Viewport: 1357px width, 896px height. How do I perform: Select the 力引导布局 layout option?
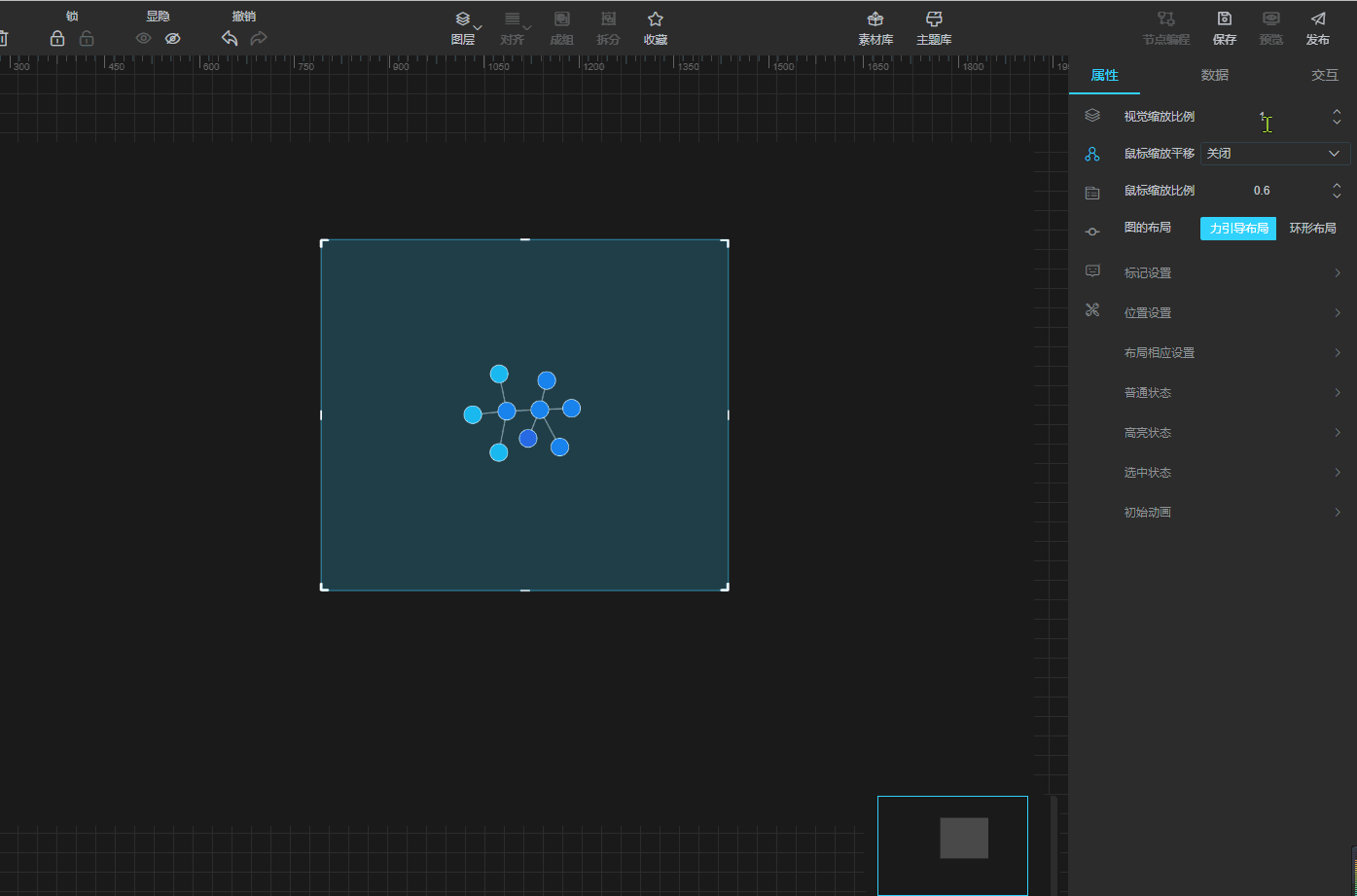pos(1238,229)
